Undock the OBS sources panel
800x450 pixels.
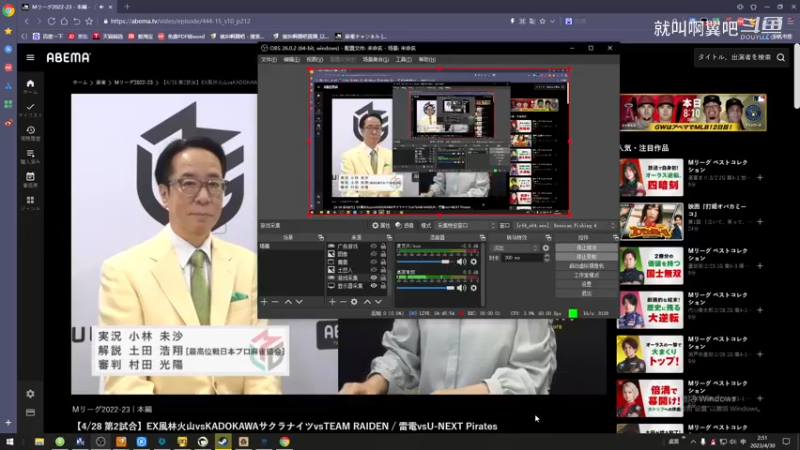[389, 238]
